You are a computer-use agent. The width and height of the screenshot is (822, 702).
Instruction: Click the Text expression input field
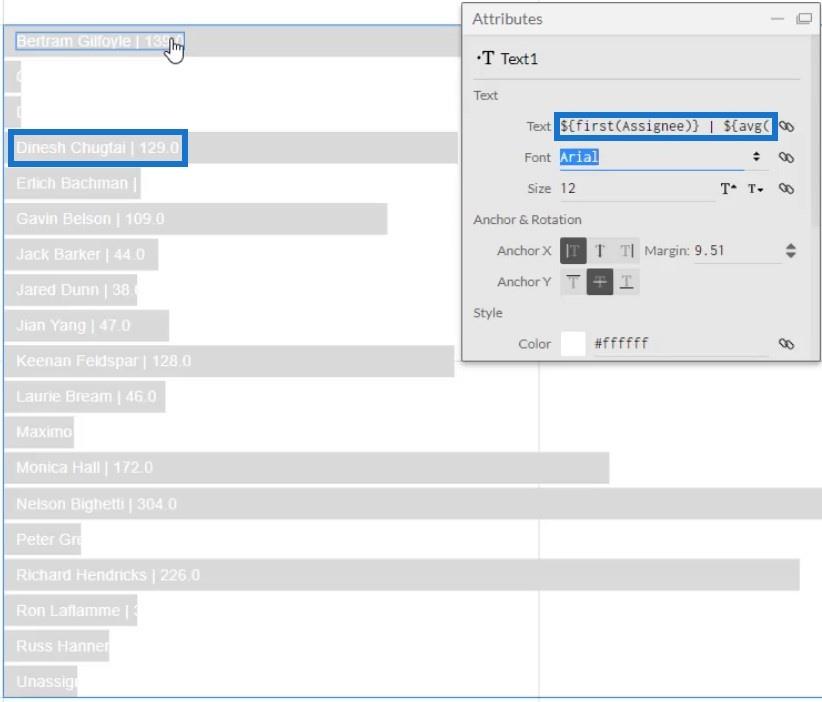pos(665,126)
